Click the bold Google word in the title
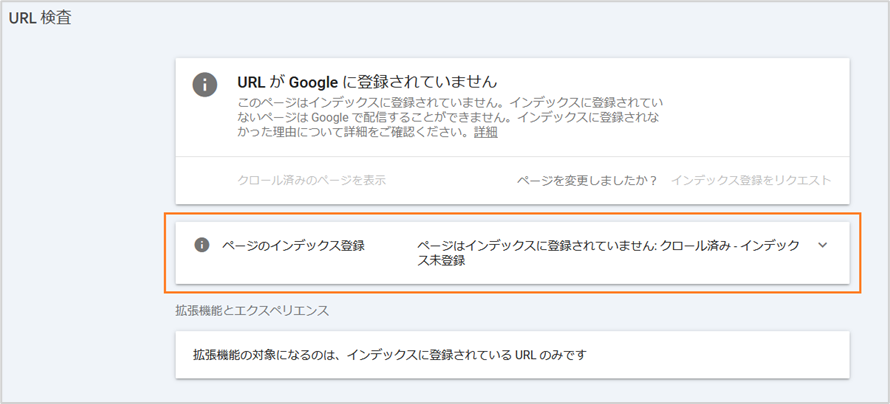The width and height of the screenshot is (890, 404). (x=314, y=82)
